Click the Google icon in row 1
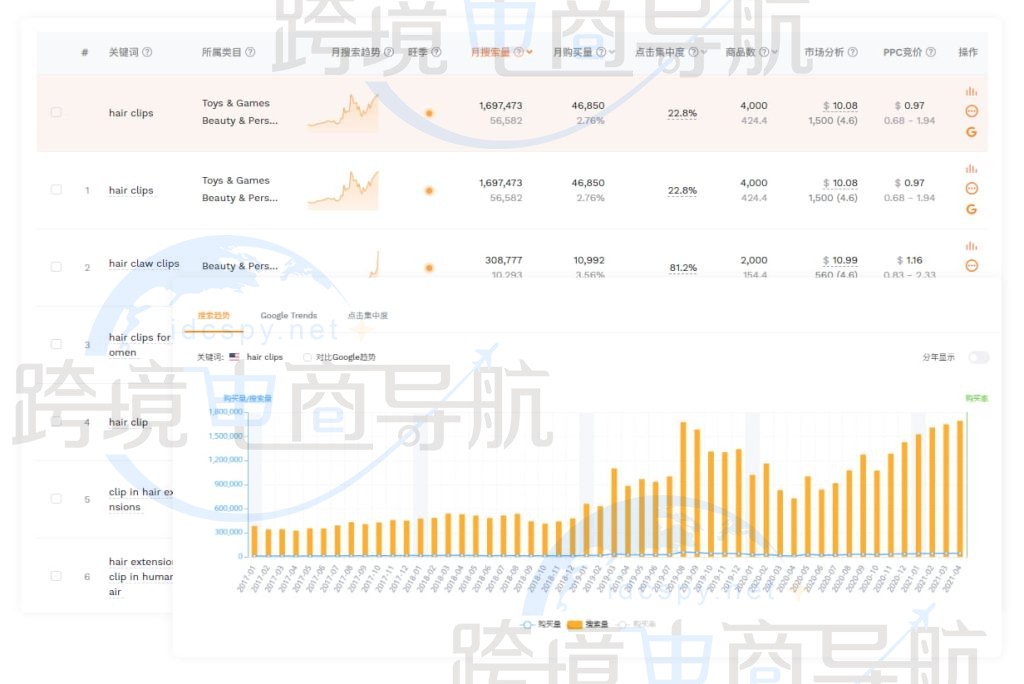Screen dimensions: 1024x684 [x=971, y=209]
